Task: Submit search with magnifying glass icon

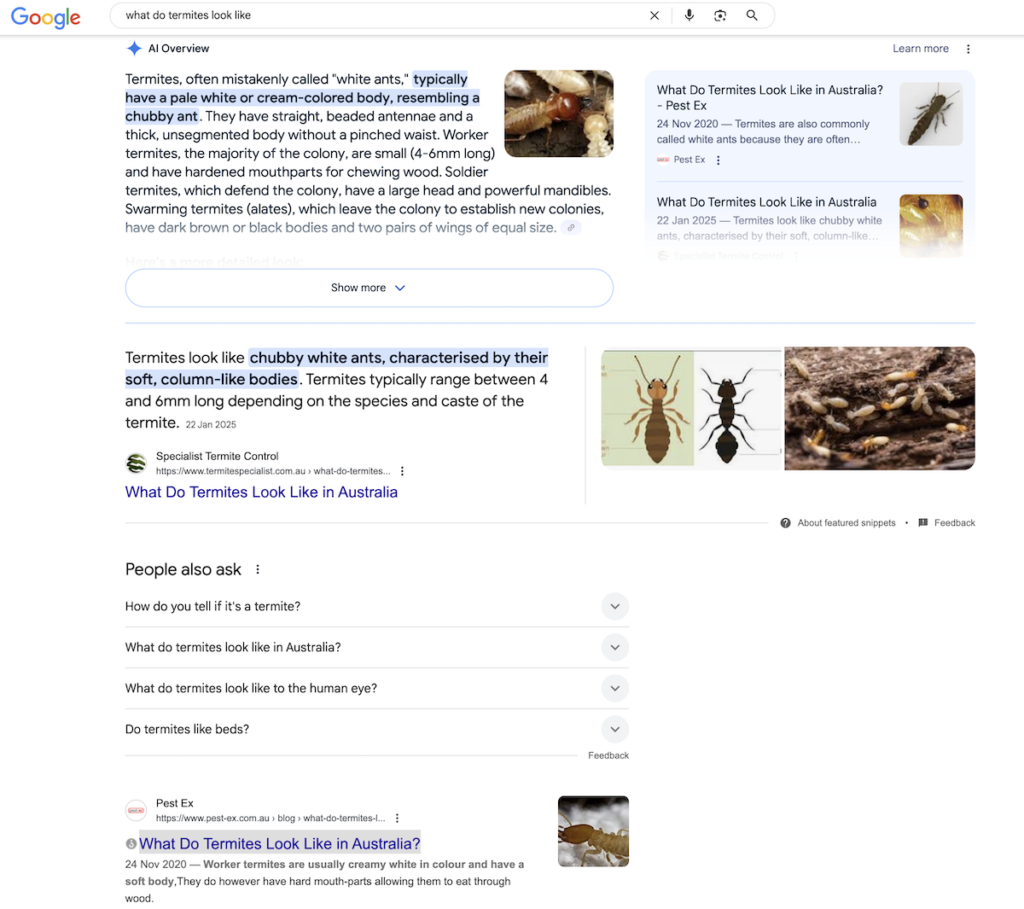Action: pyautogui.click(x=752, y=16)
